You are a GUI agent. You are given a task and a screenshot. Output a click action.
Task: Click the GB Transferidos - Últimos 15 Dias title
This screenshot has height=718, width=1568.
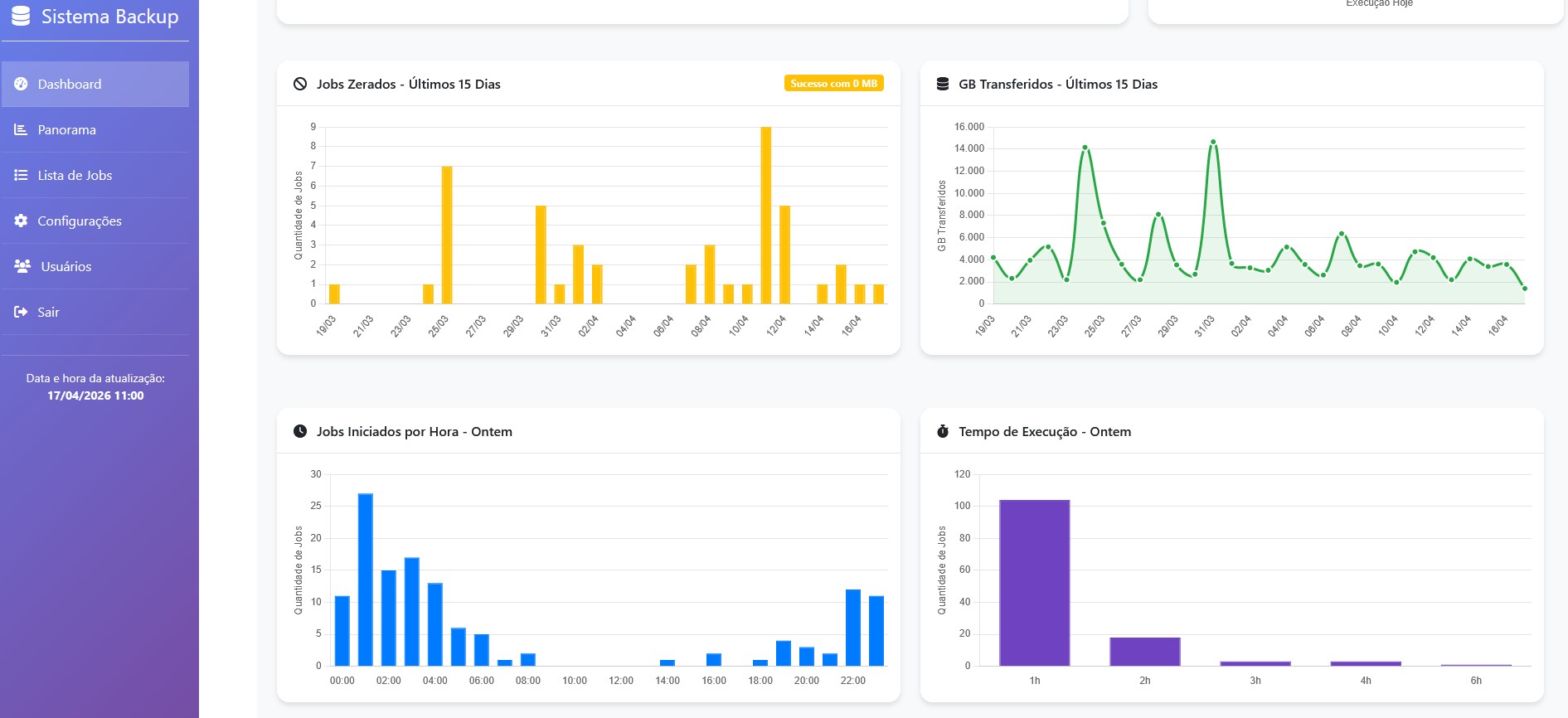pyautogui.click(x=1058, y=84)
